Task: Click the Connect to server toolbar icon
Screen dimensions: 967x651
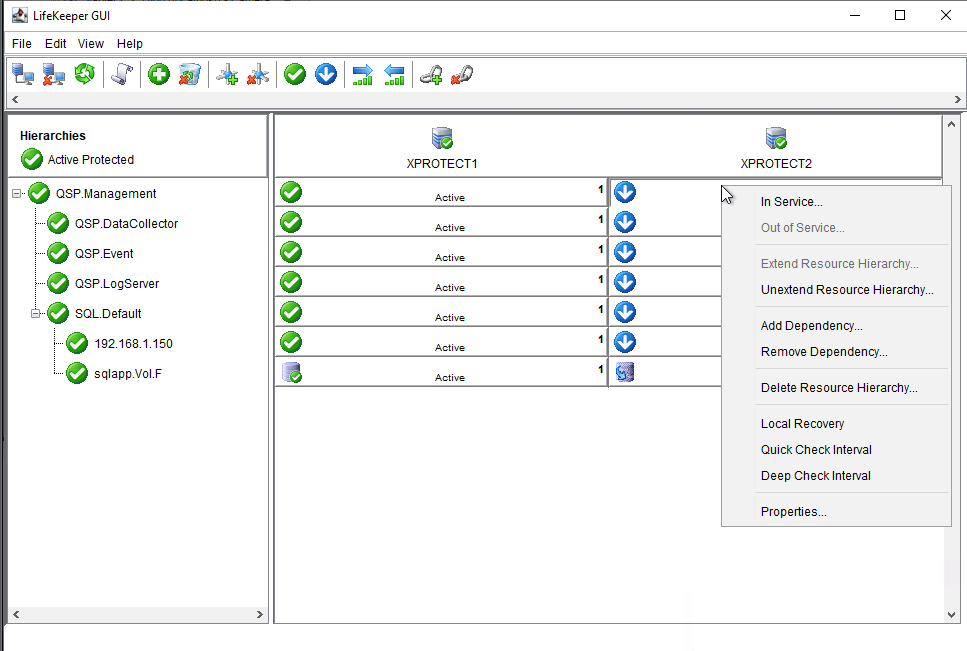Action: pos(23,75)
